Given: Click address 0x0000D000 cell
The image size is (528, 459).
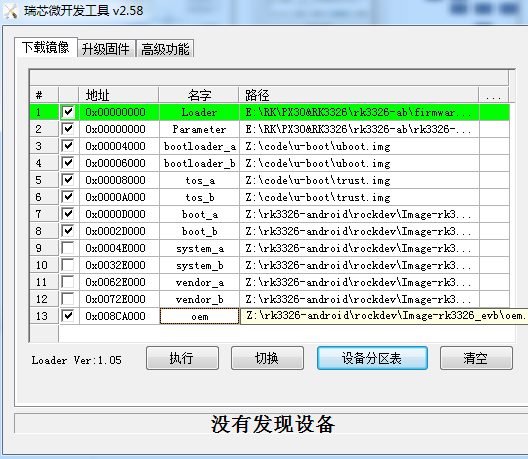Looking at the screenshot, I should (119, 214).
